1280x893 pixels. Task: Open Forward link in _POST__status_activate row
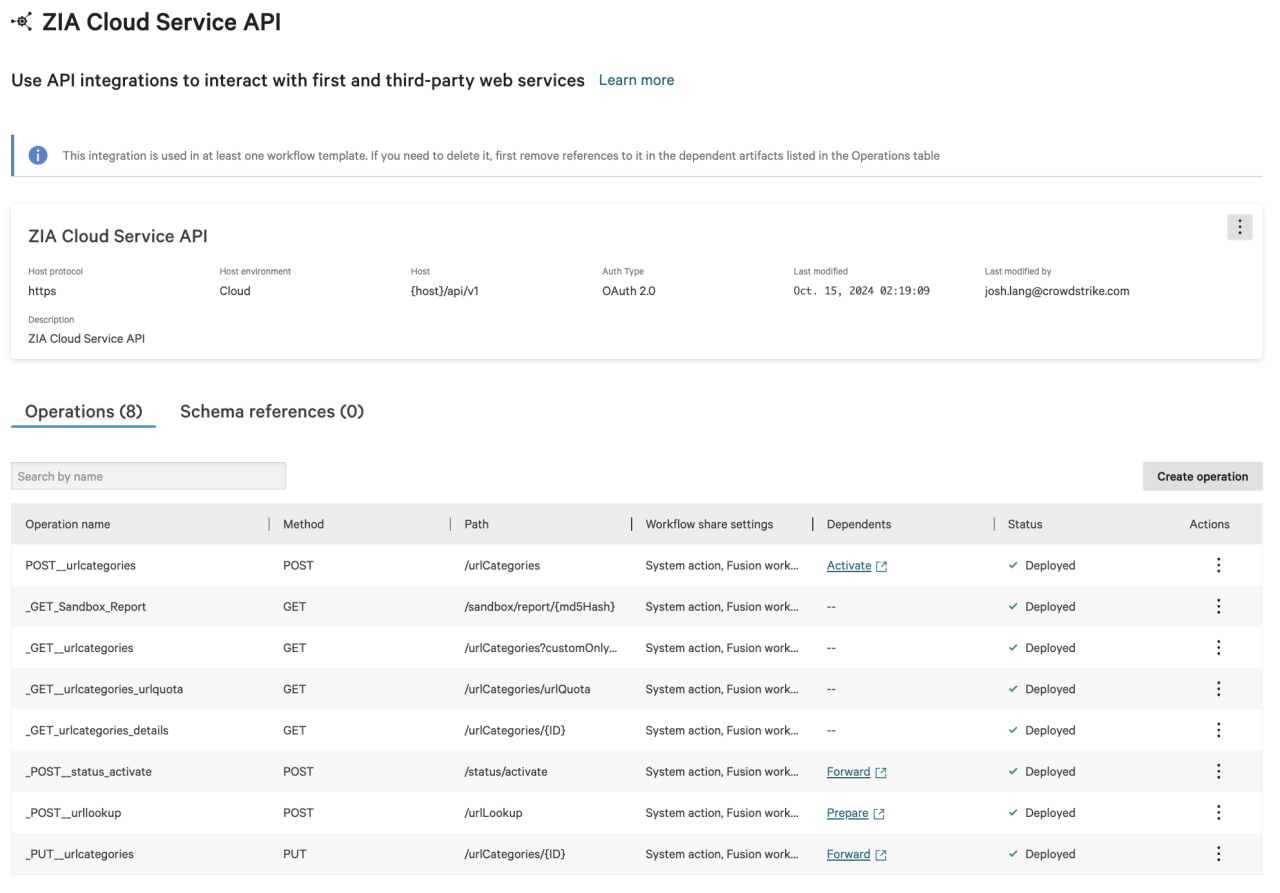point(848,772)
